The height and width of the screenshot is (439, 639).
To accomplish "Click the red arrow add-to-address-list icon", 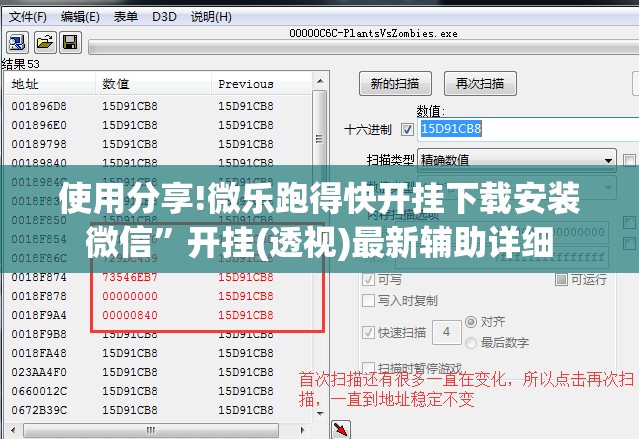I will [341, 429].
